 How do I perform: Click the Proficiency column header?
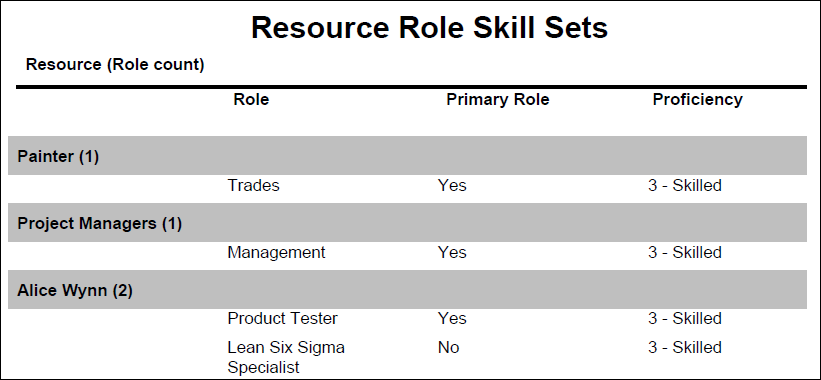[x=697, y=99]
